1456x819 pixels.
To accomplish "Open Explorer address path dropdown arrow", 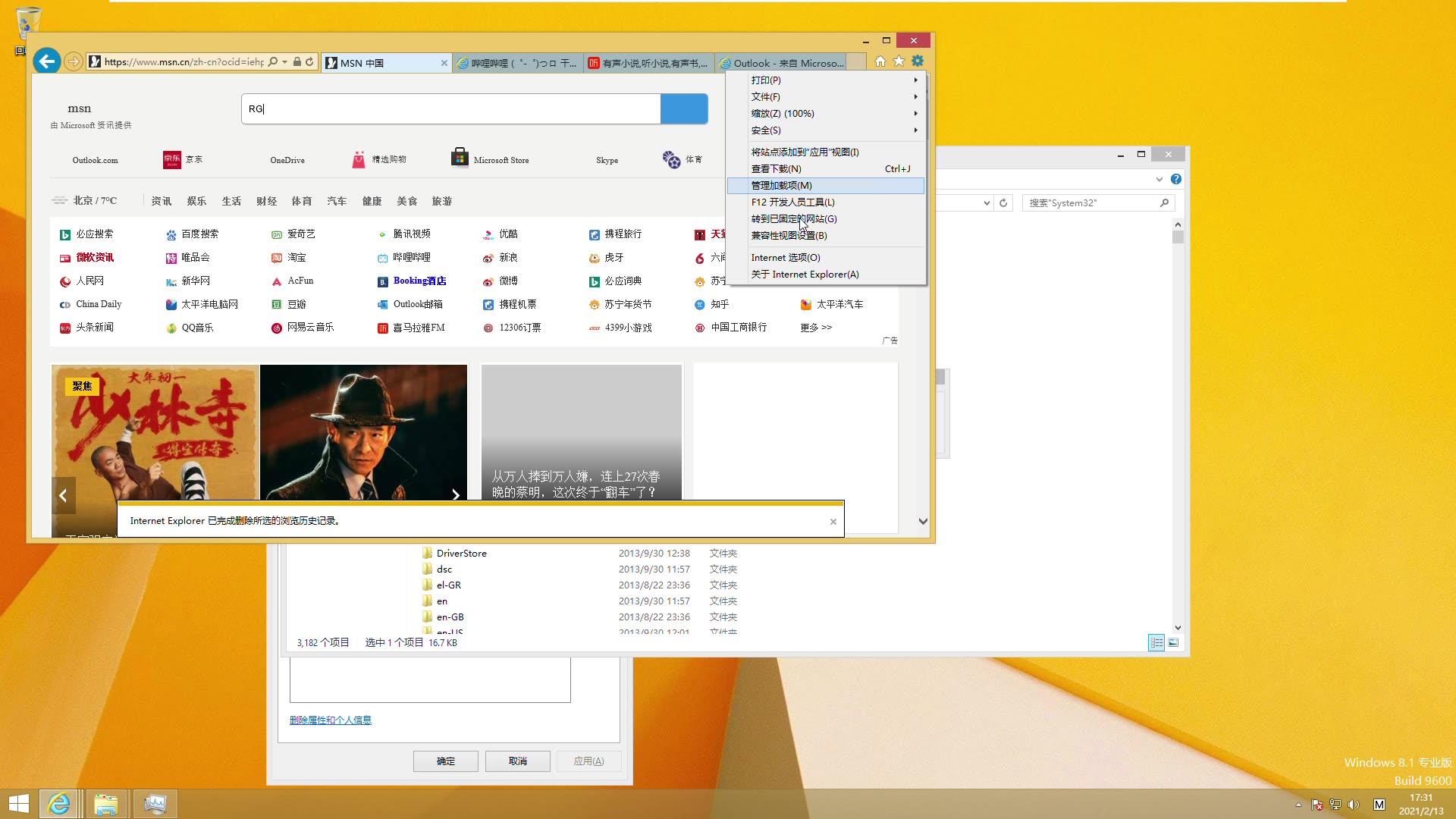I will [986, 202].
